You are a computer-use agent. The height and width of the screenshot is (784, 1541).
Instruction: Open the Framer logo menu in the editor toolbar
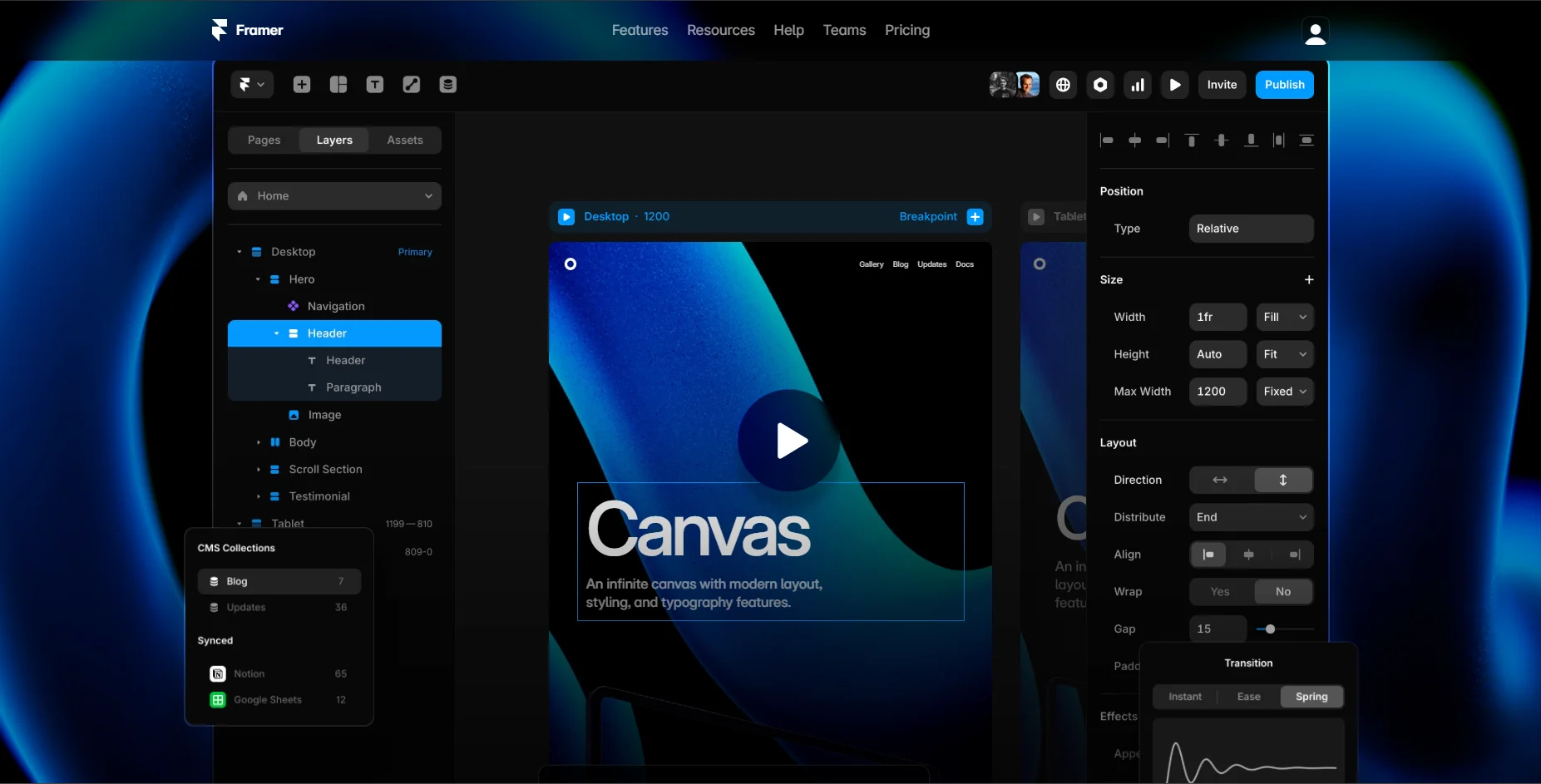click(x=252, y=84)
